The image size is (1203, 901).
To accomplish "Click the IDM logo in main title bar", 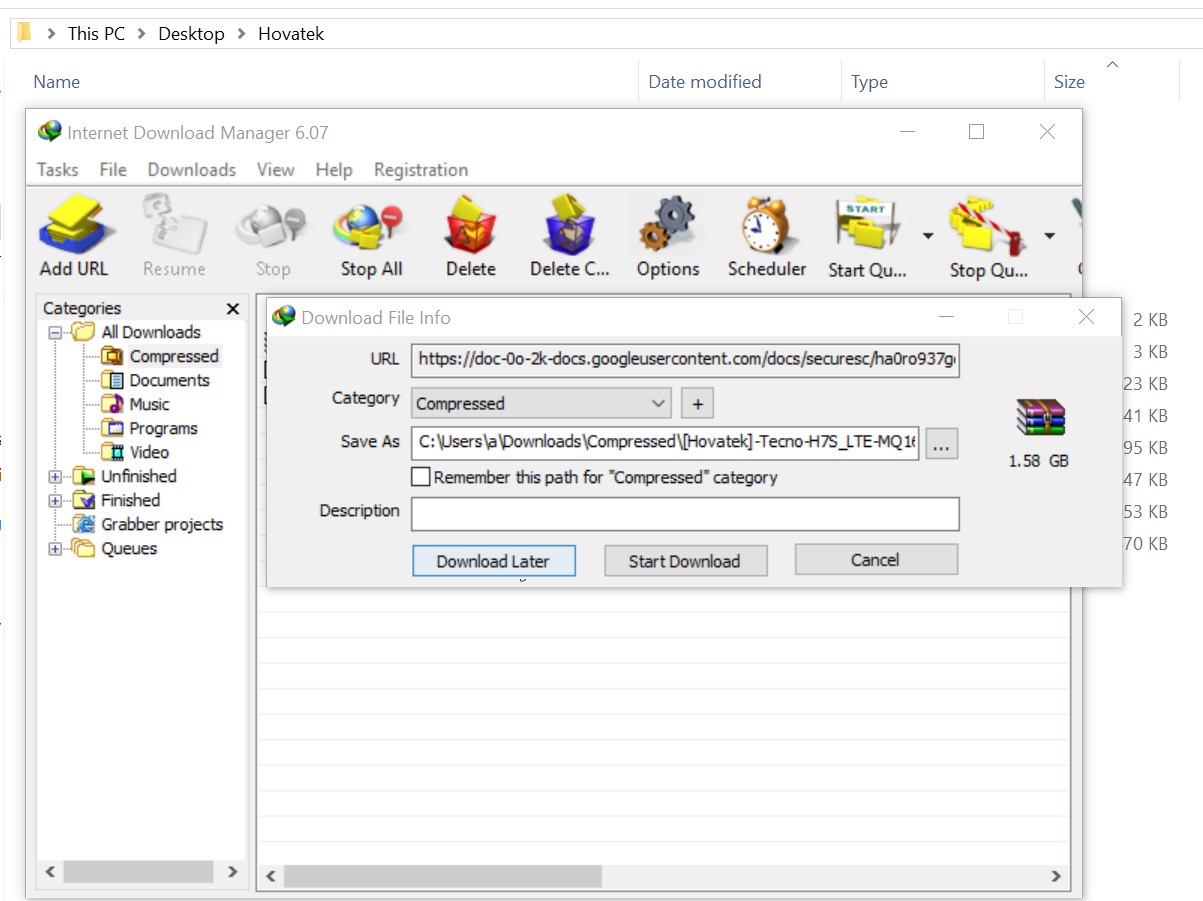I will pyautogui.click(x=49, y=132).
